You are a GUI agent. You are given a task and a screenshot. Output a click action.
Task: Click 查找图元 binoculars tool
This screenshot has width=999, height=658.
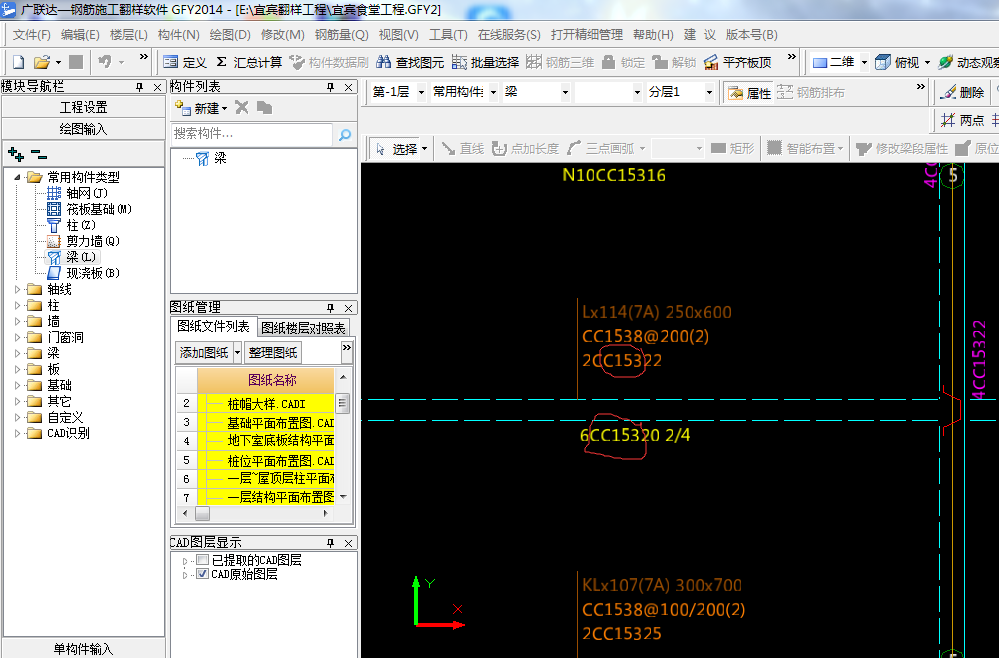[x=410, y=62]
